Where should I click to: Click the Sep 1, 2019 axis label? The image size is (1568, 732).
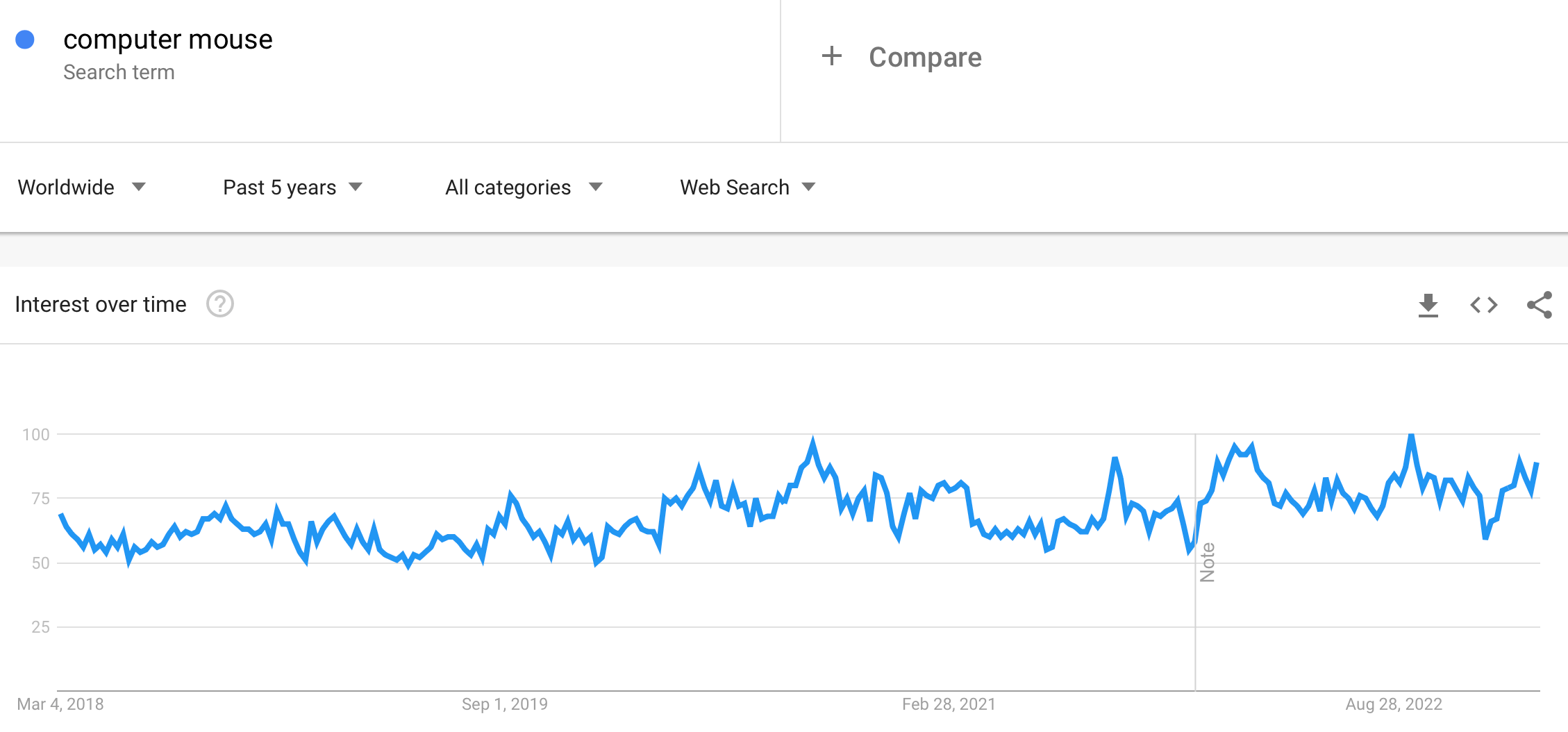pos(505,704)
